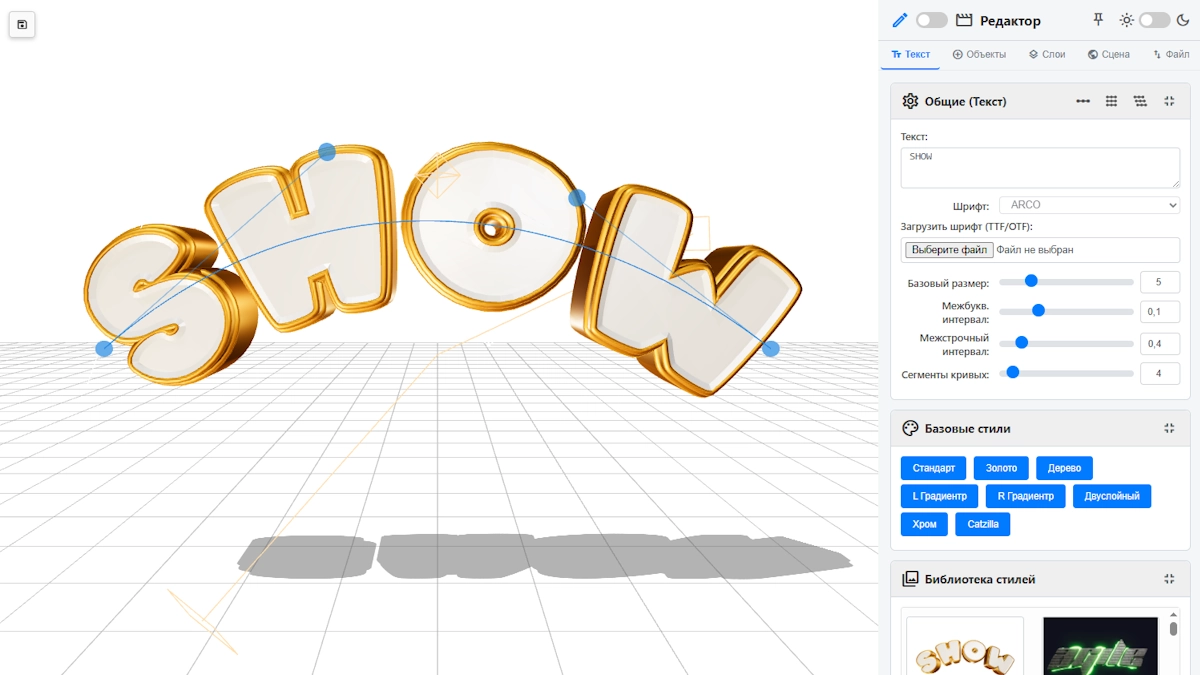Open the Сцена tab
The height and width of the screenshot is (675, 1200).
tap(1109, 54)
